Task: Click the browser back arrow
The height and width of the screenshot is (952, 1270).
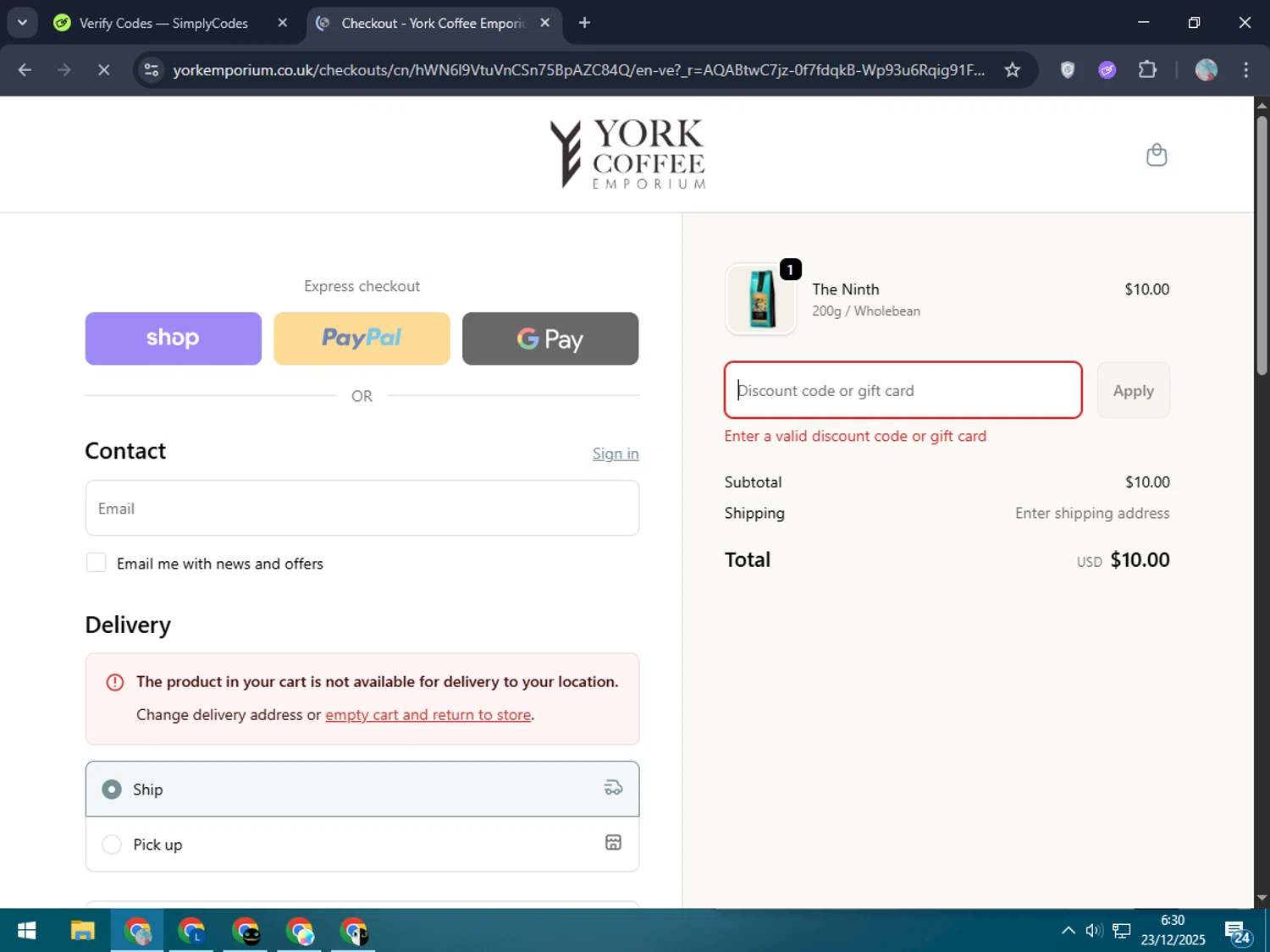Action: (x=25, y=70)
